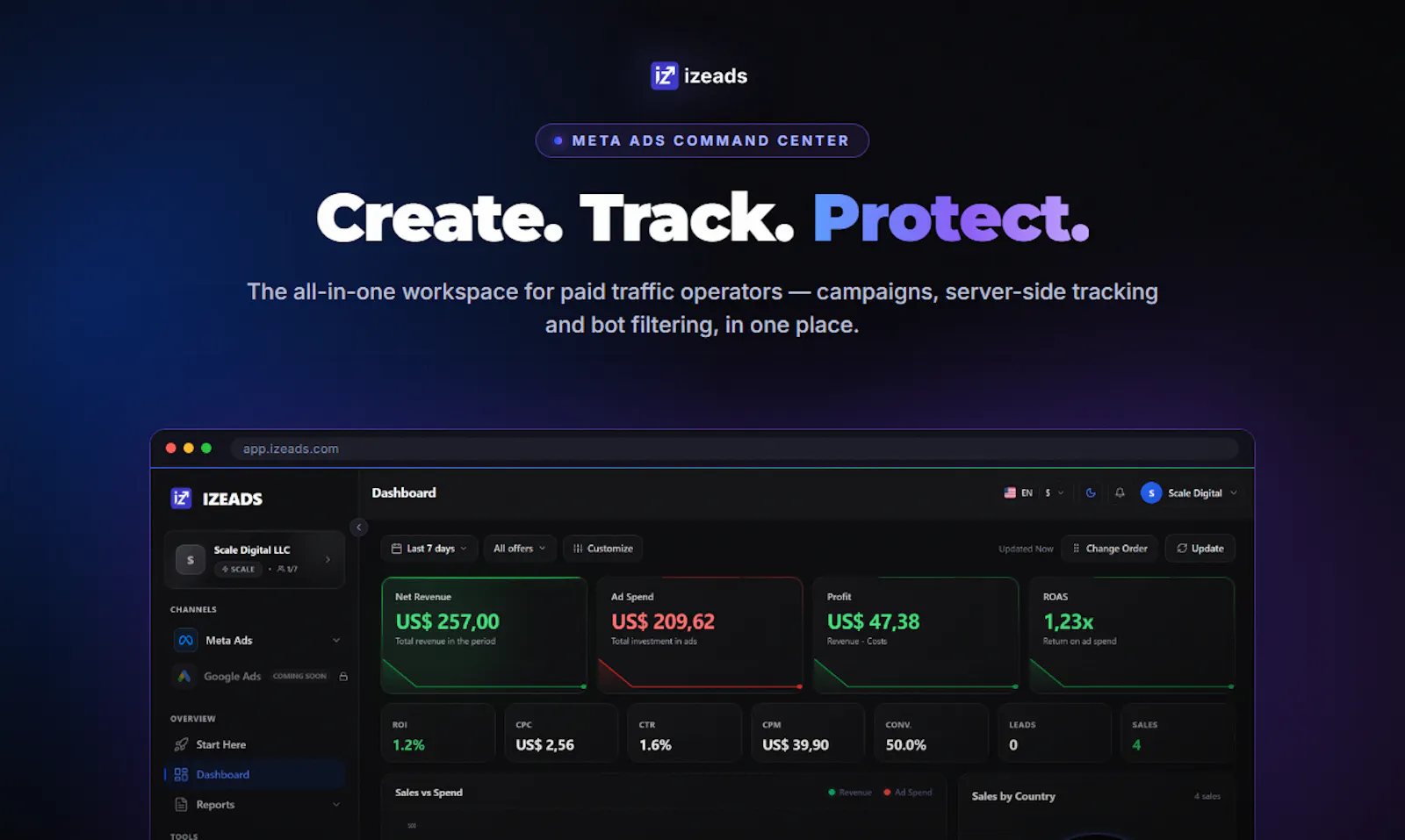The width and height of the screenshot is (1405, 840).
Task: Open Start Here in sidebar
Action: point(254,744)
